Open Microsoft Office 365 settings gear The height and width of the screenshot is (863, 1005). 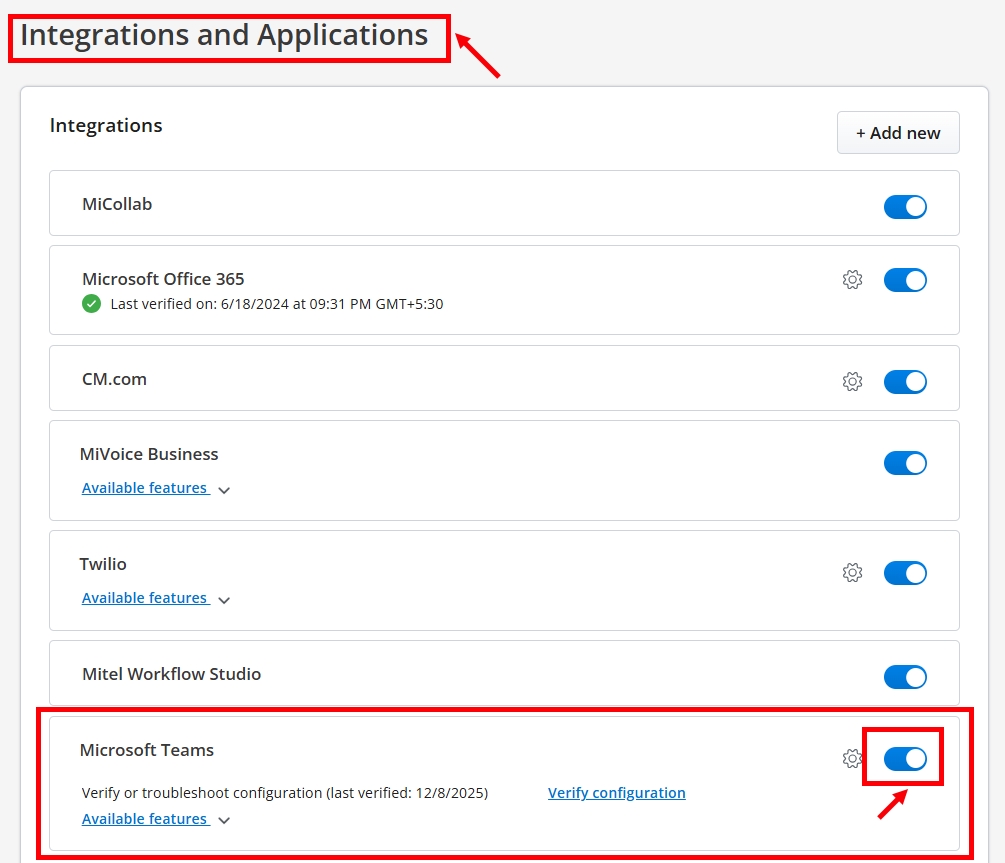[852, 280]
